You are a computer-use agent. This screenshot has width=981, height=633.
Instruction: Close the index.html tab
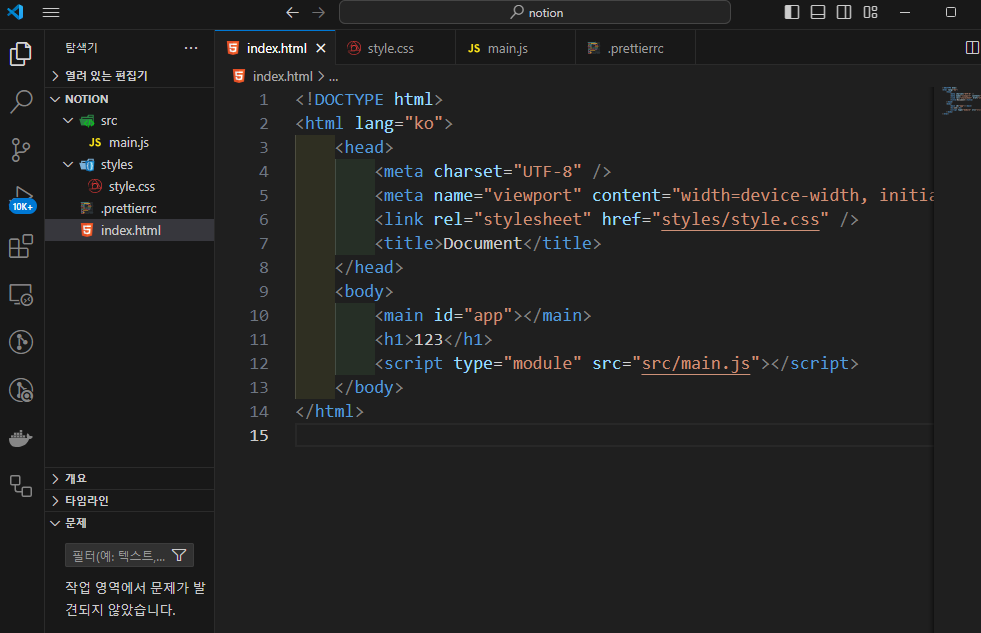(x=321, y=48)
